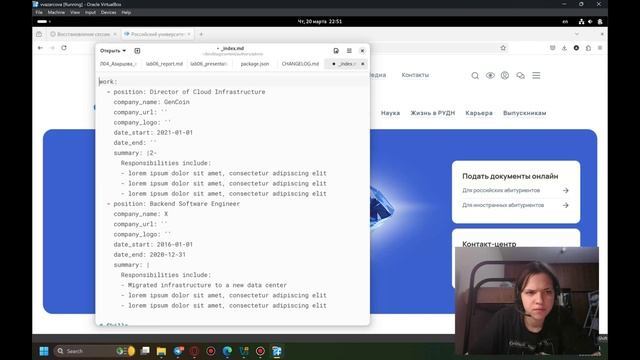Screen dimensions: 640x360
Task: Switch to the package.json tab
Action: click(x=255, y=64)
